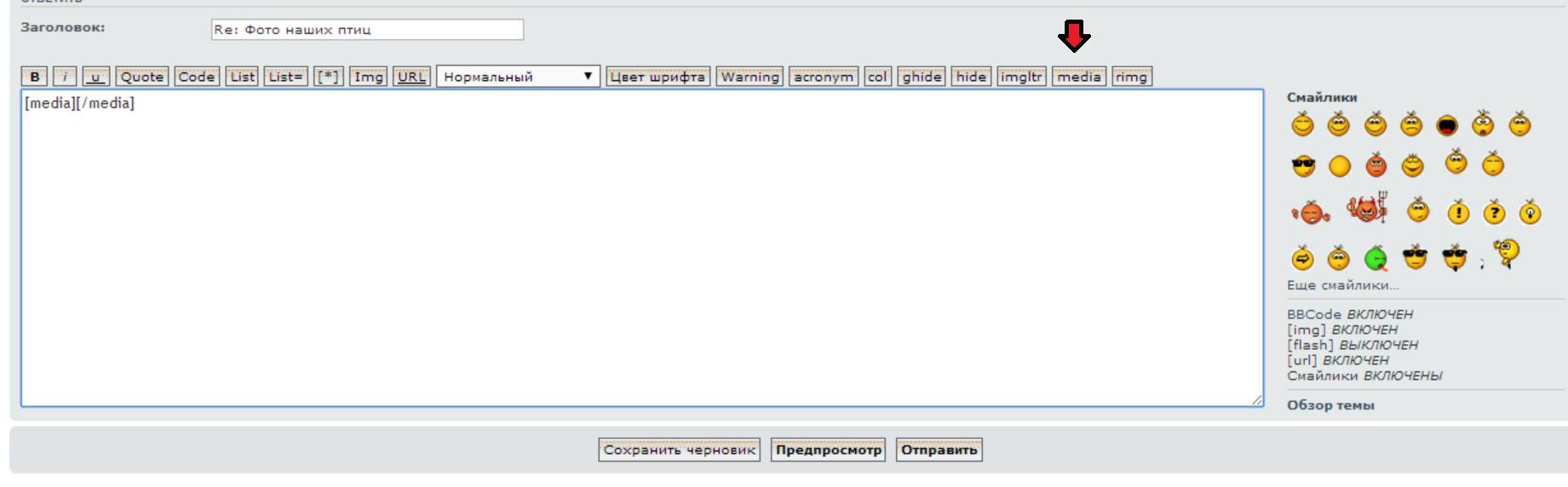Insert the red devil with trident smiley
Image resolution: width=1568 pixels, height=487 pixels.
1367,209
